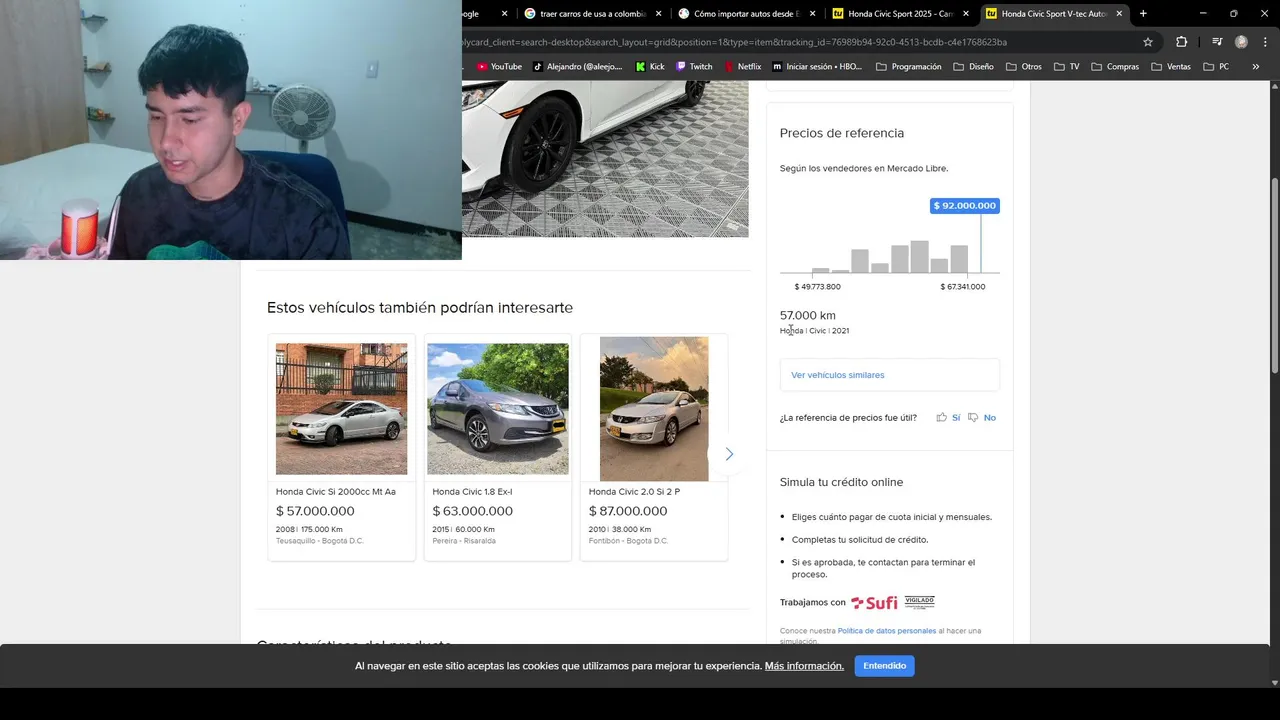Open Chrome's three-dot menu
Viewport: 1280px width, 720px height.
(x=1264, y=42)
